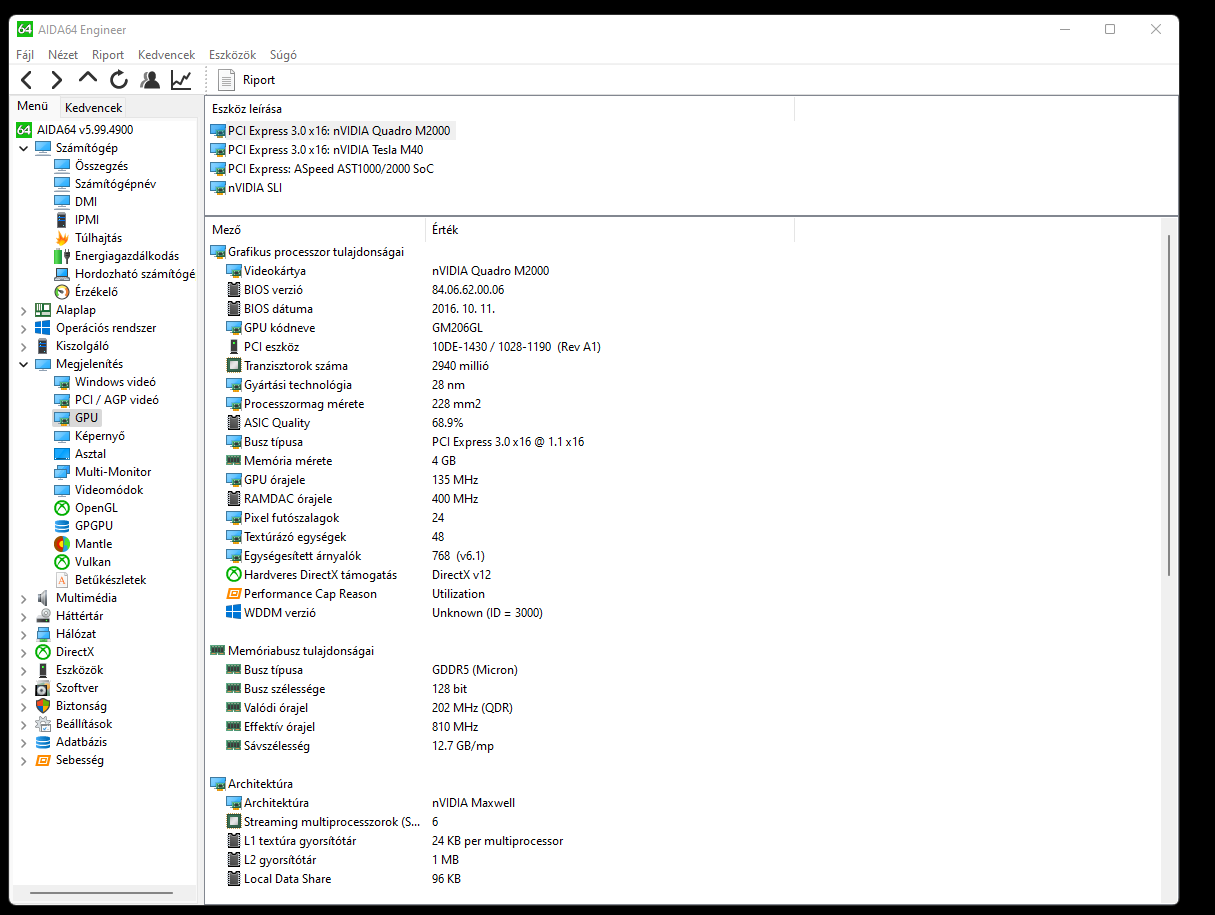
Task: Click the Riport document icon in the toolbar
Action: point(226,80)
